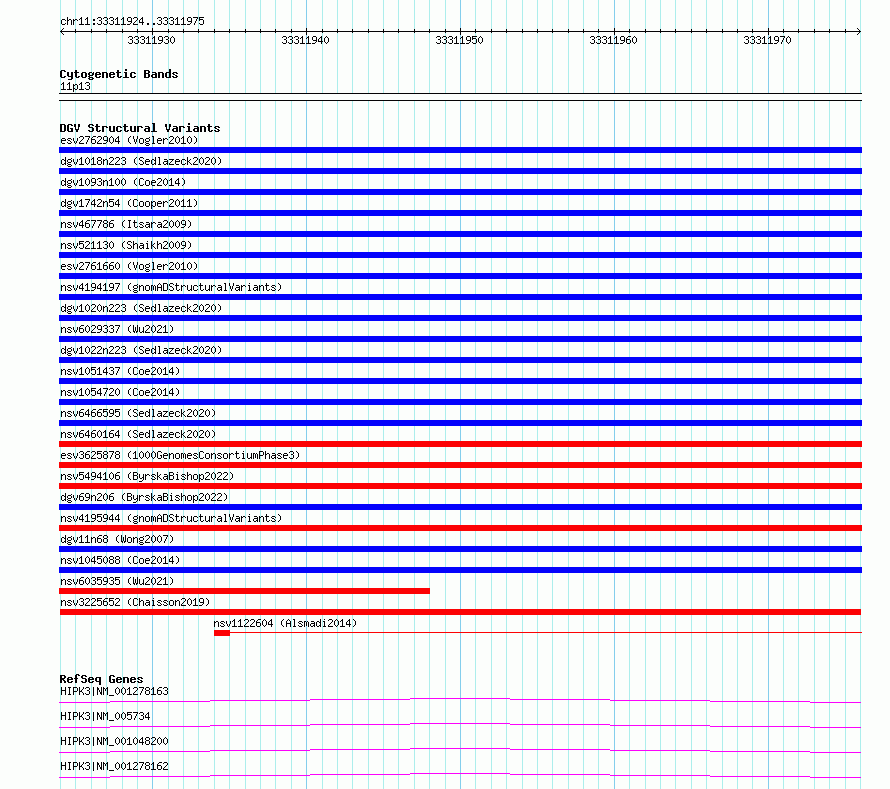Select nsv1054720 (Coe2014) variant label
890x789 pixels.
(120, 392)
